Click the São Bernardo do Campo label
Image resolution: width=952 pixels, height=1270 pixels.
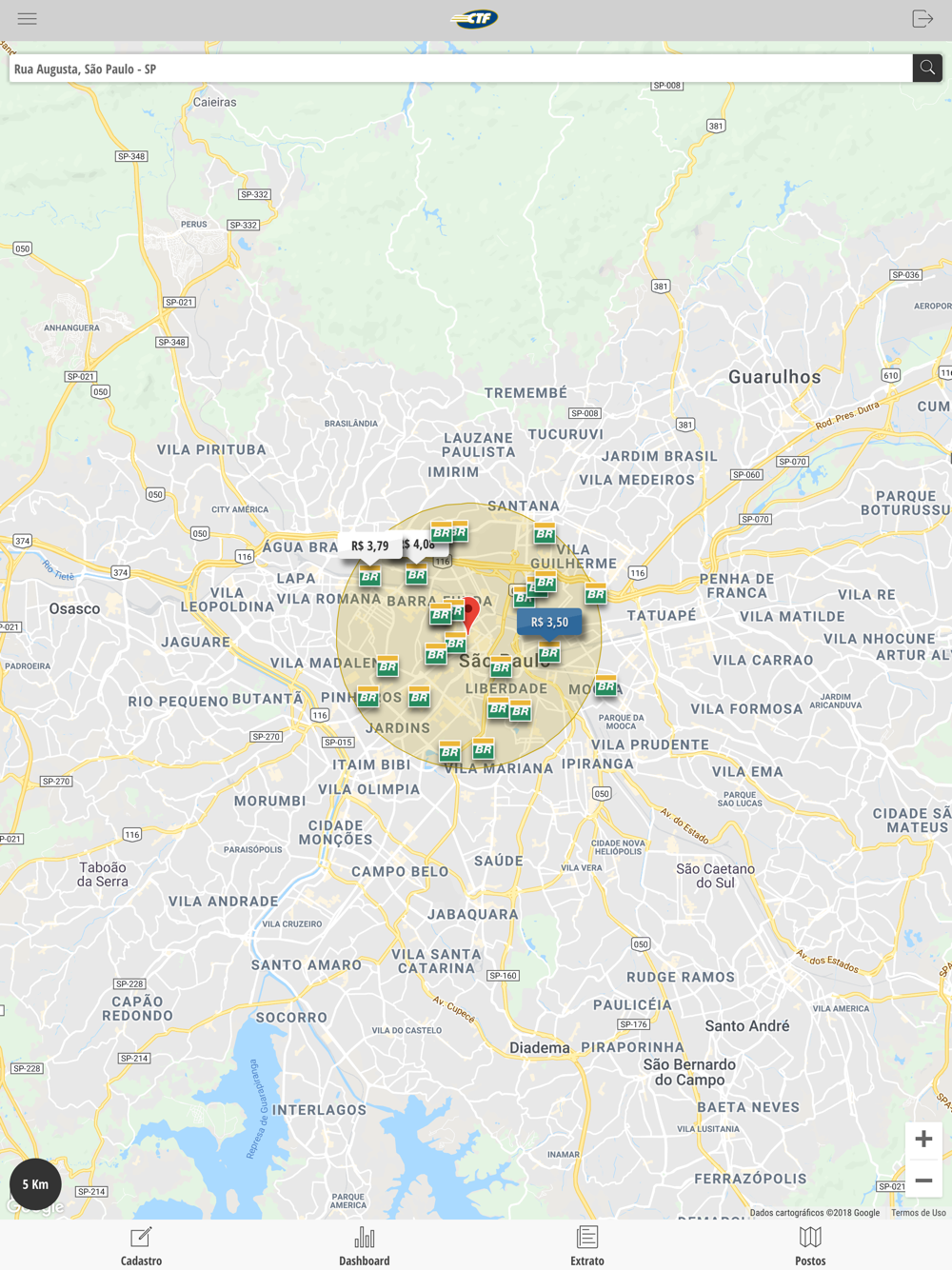pos(689,1072)
